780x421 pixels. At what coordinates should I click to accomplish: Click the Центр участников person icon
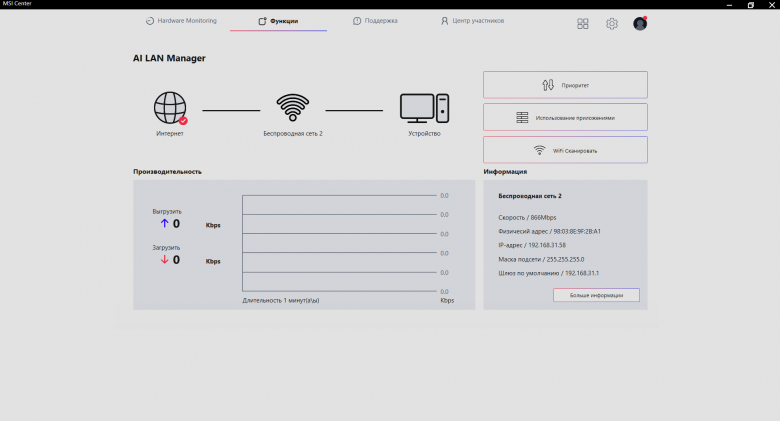(444, 21)
